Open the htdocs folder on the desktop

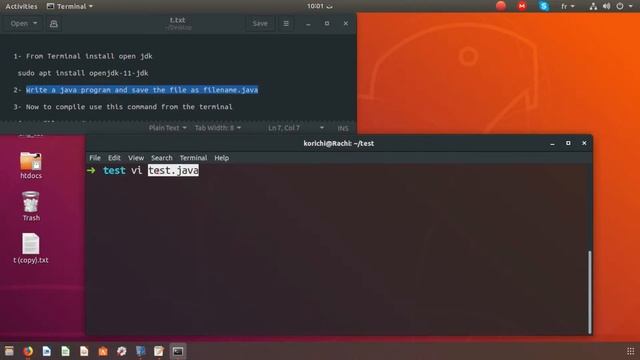31,165
